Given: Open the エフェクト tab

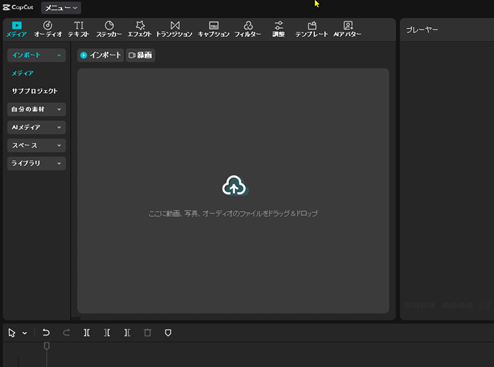Looking at the screenshot, I should tap(140, 29).
